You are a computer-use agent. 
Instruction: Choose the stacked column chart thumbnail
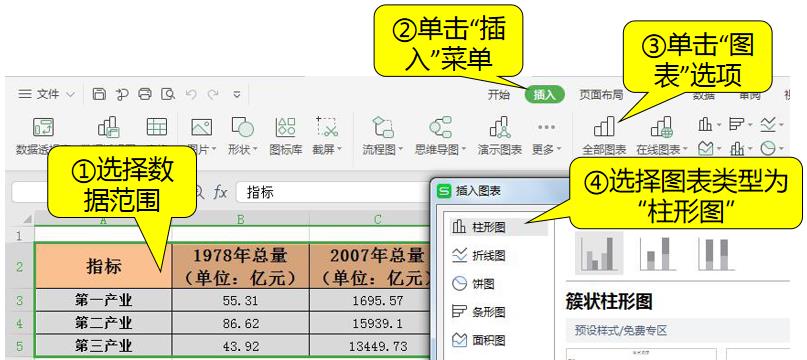(x=657, y=253)
